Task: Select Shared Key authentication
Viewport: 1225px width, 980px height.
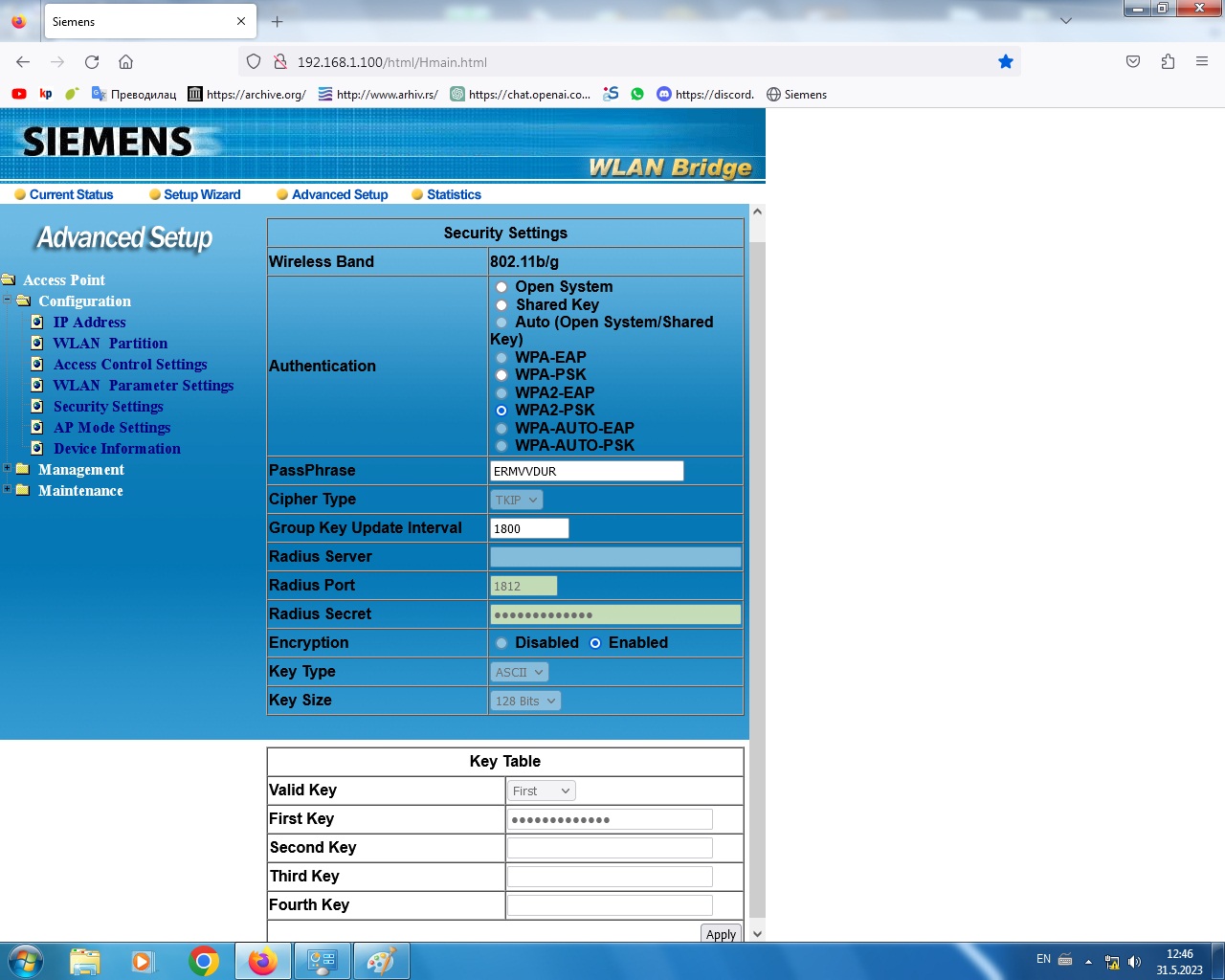Action: (501, 305)
